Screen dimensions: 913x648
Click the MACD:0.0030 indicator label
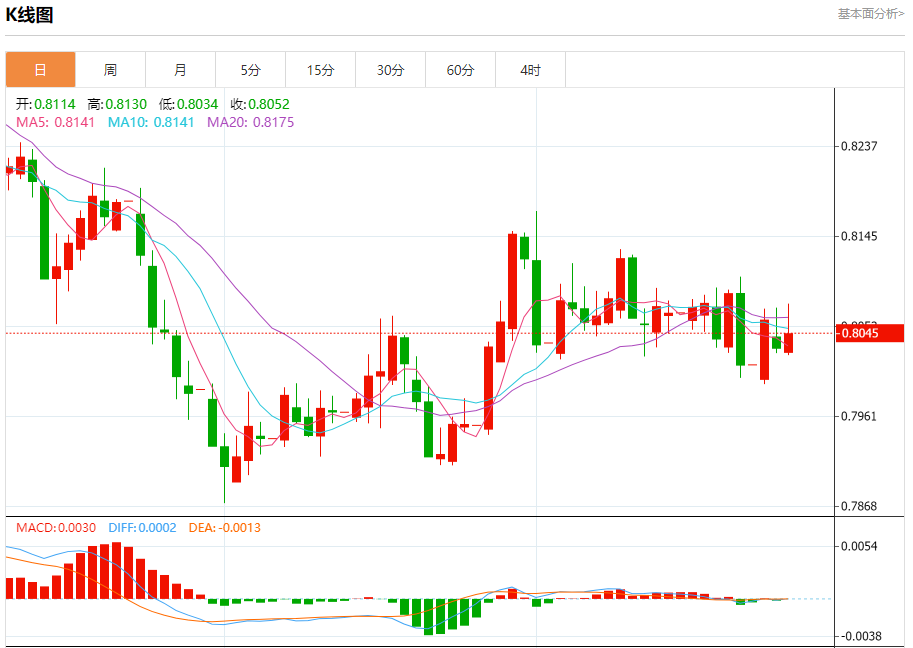click(x=56, y=527)
